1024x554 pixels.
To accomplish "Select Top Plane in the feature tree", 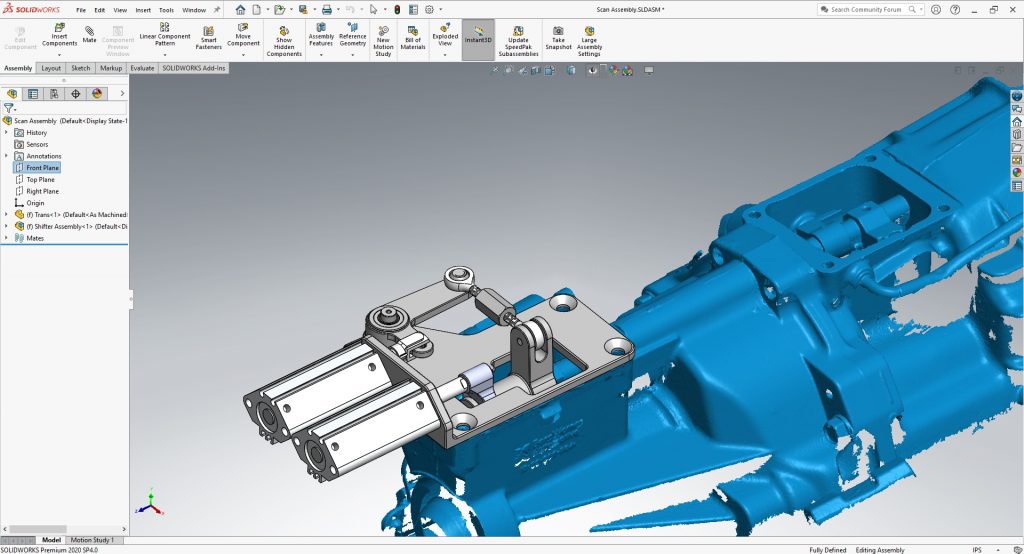I will tap(40, 180).
